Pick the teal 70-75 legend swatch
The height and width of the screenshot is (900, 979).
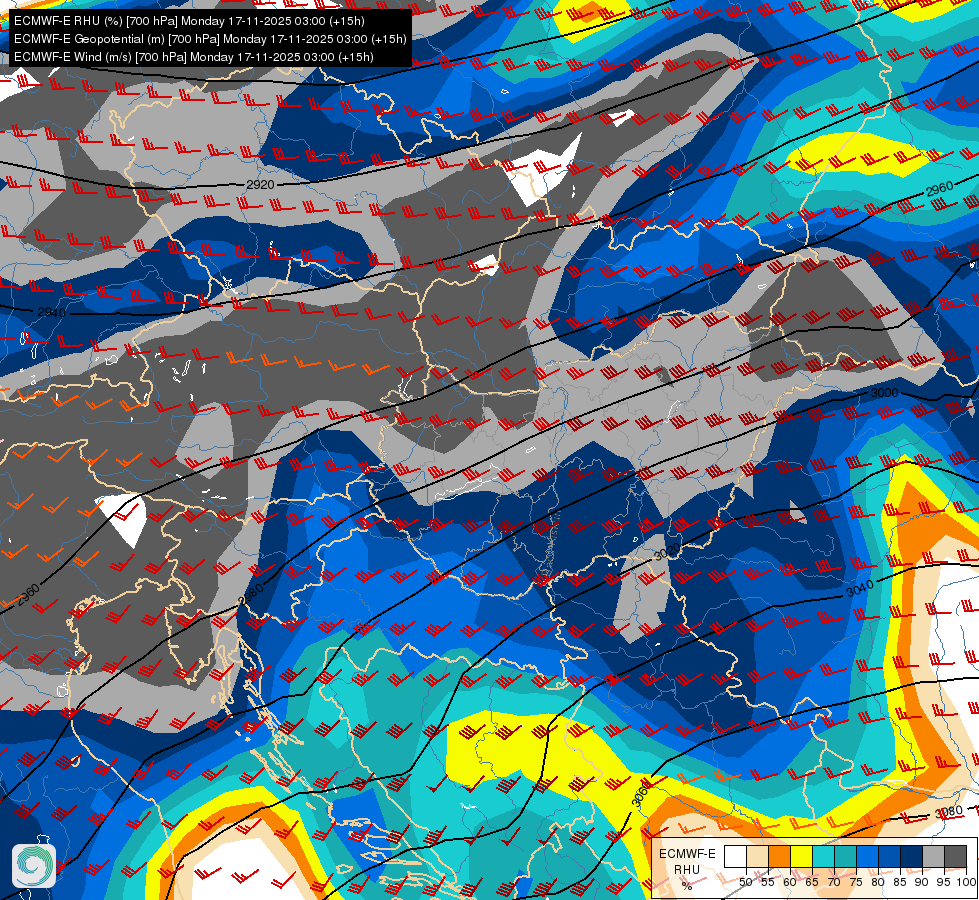(x=845, y=857)
